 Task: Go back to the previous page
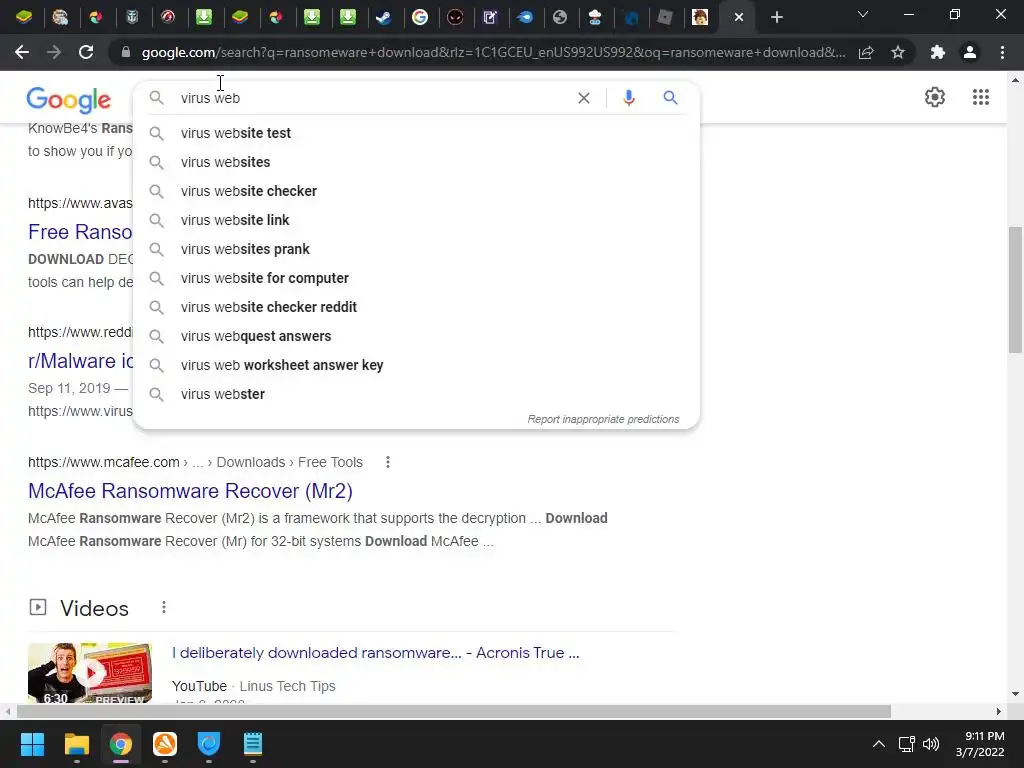[22, 52]
